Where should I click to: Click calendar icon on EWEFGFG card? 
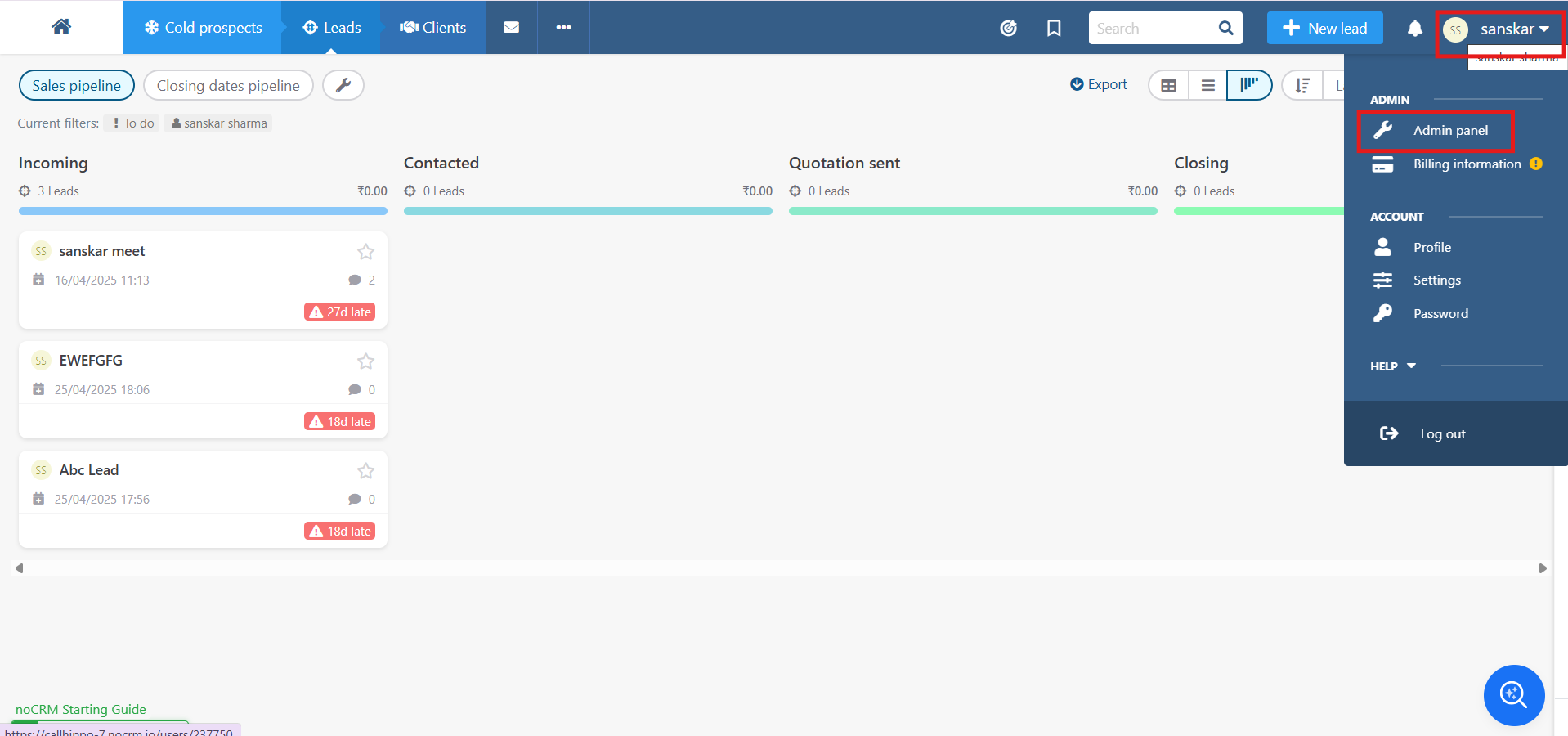click(38, 389)
